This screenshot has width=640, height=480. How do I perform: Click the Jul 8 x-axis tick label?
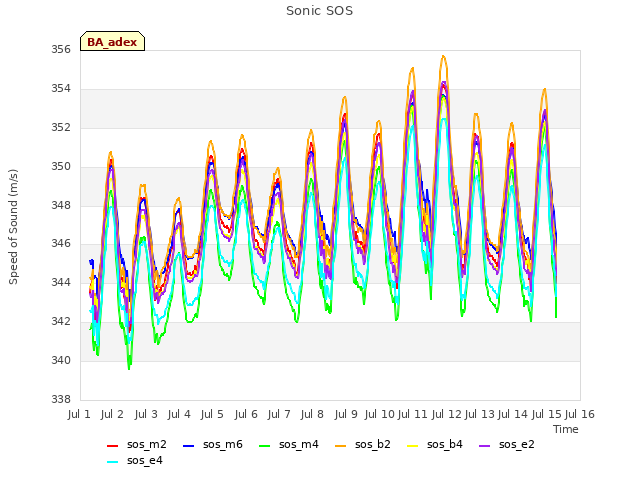[312, 414]
